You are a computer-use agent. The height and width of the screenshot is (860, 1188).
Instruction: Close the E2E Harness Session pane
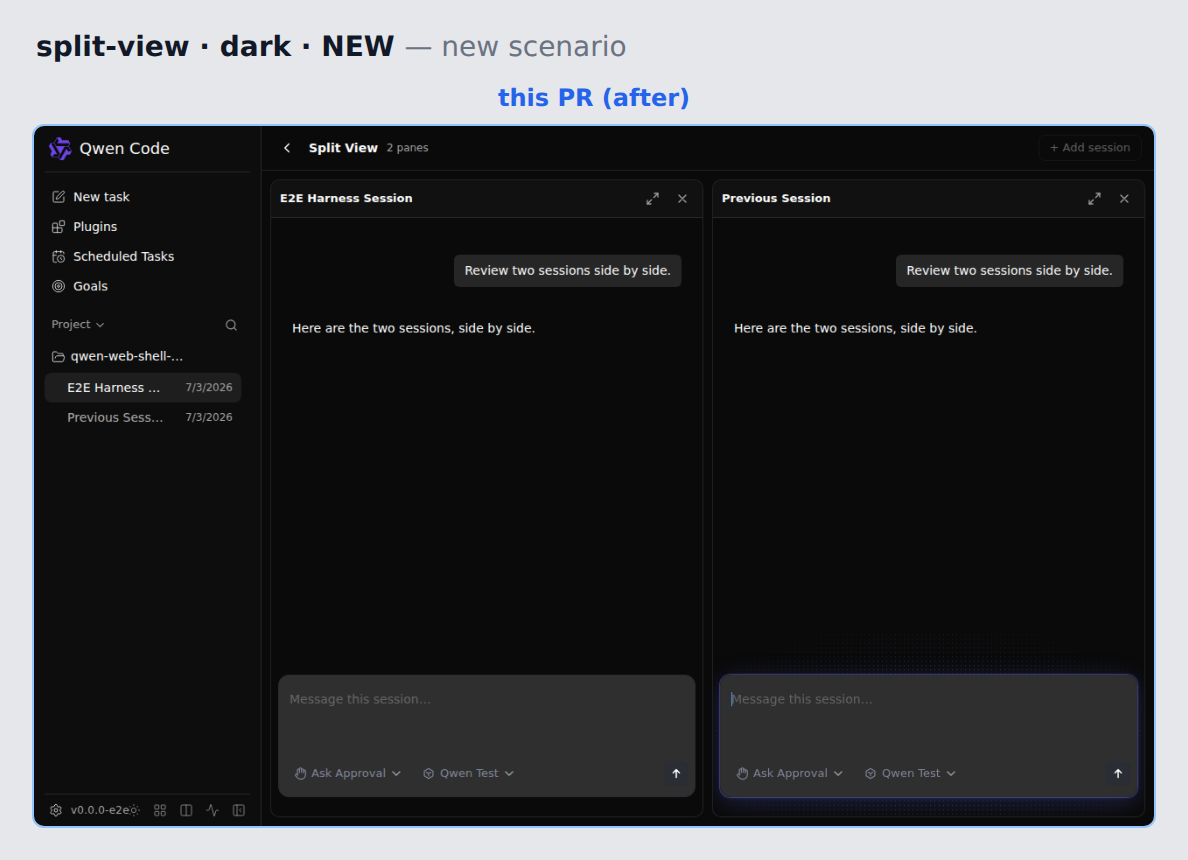tap(683, 199)
